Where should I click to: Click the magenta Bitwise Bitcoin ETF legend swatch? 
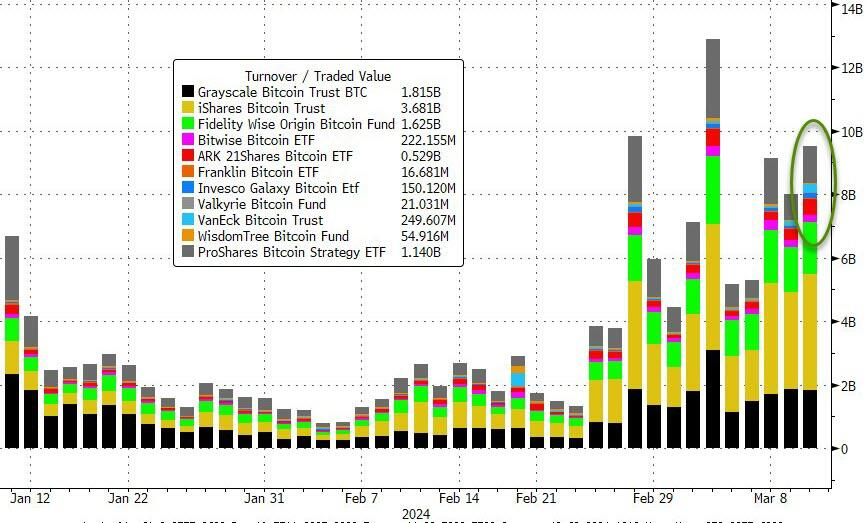pos(188,140)
